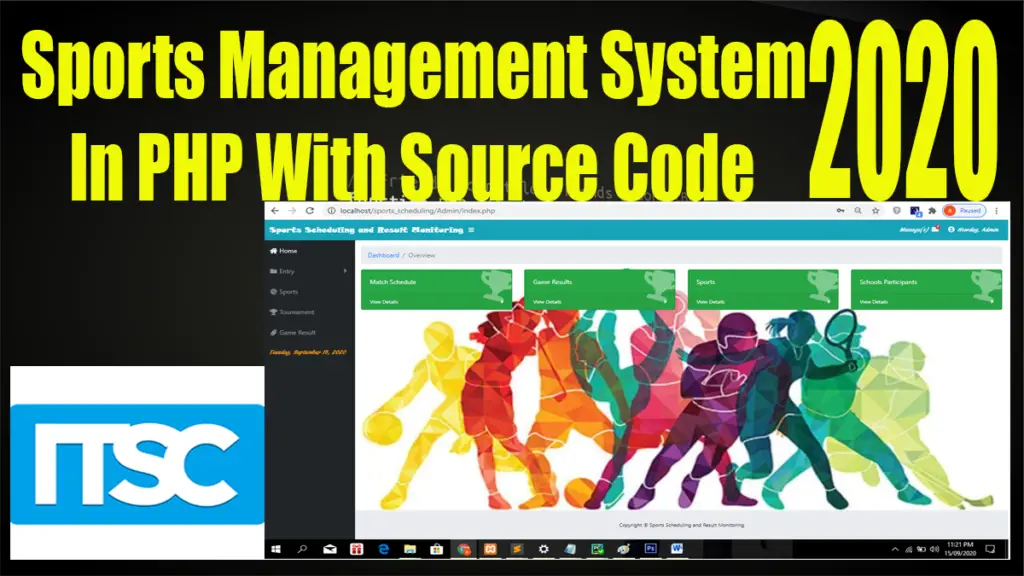
Task: Bookmark the page with the star icon
Action: [876, 210]
